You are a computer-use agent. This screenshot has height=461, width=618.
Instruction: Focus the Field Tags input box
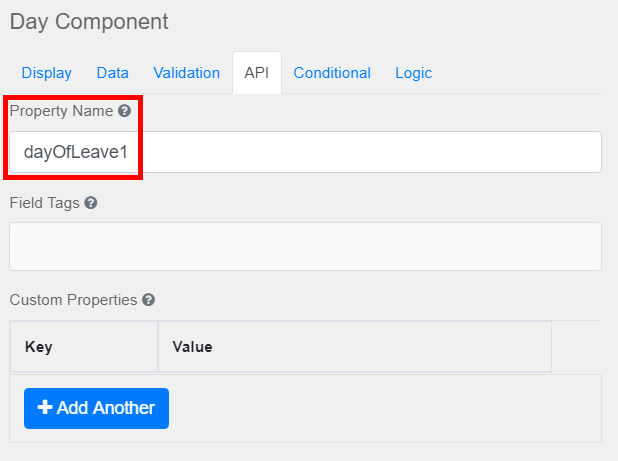[x=305, y=246]
